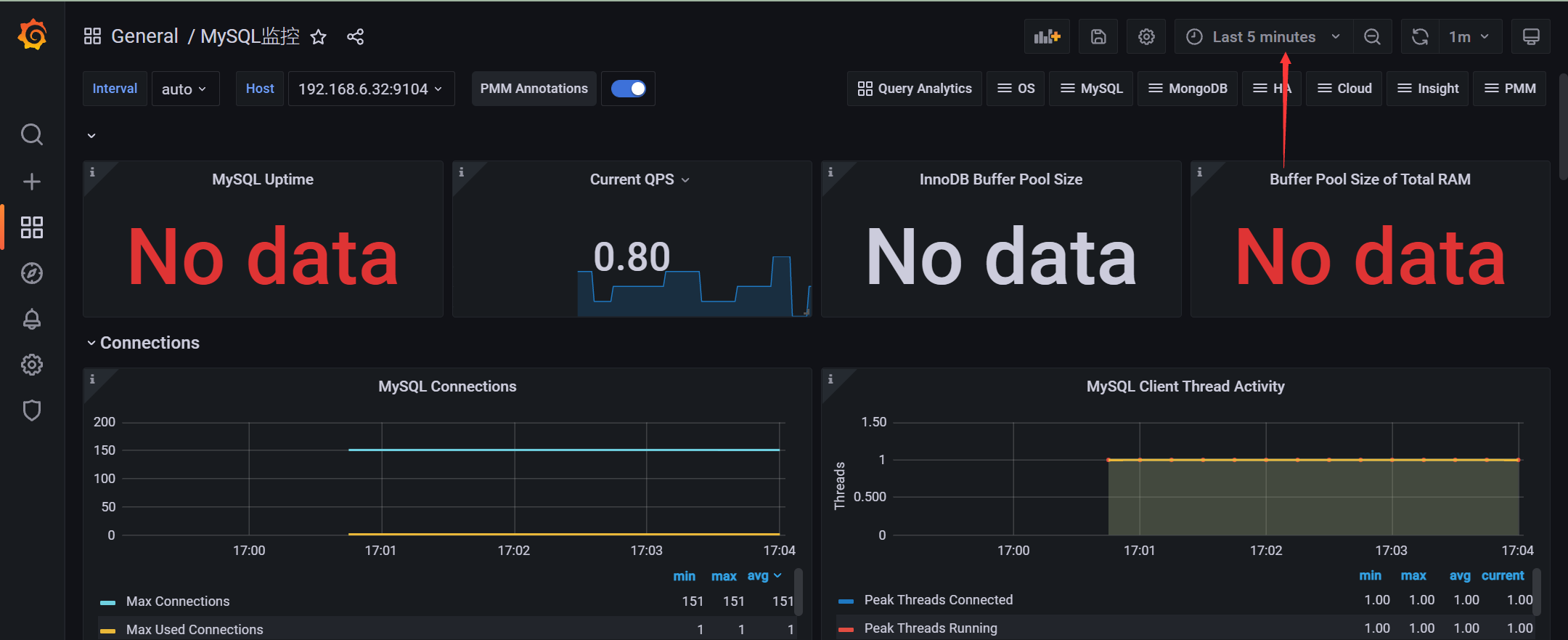Sort by min column in MySQL Connections legend
1568x640 pixels.
[x=684, y=576]
